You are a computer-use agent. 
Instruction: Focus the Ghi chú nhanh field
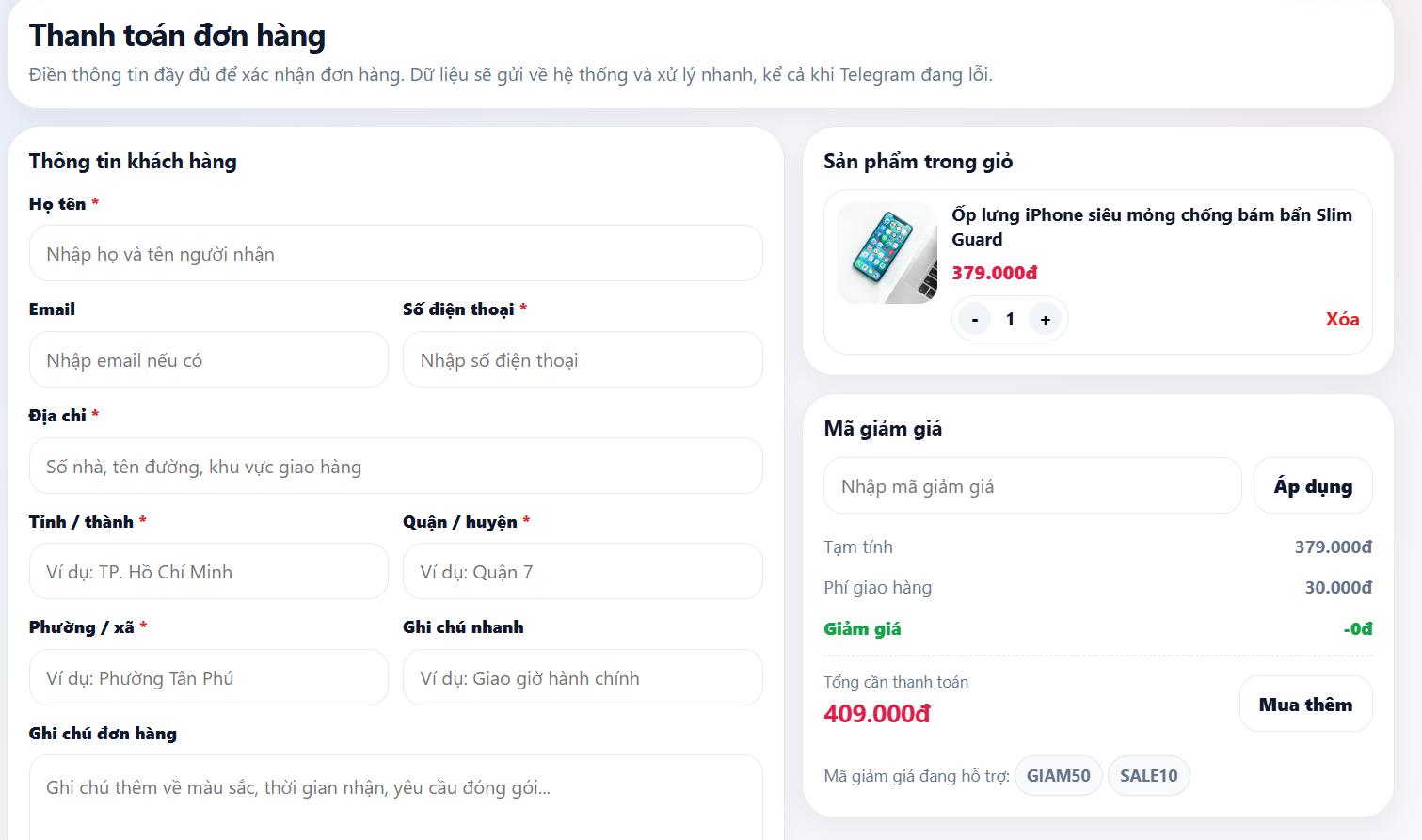coord(582,677)
